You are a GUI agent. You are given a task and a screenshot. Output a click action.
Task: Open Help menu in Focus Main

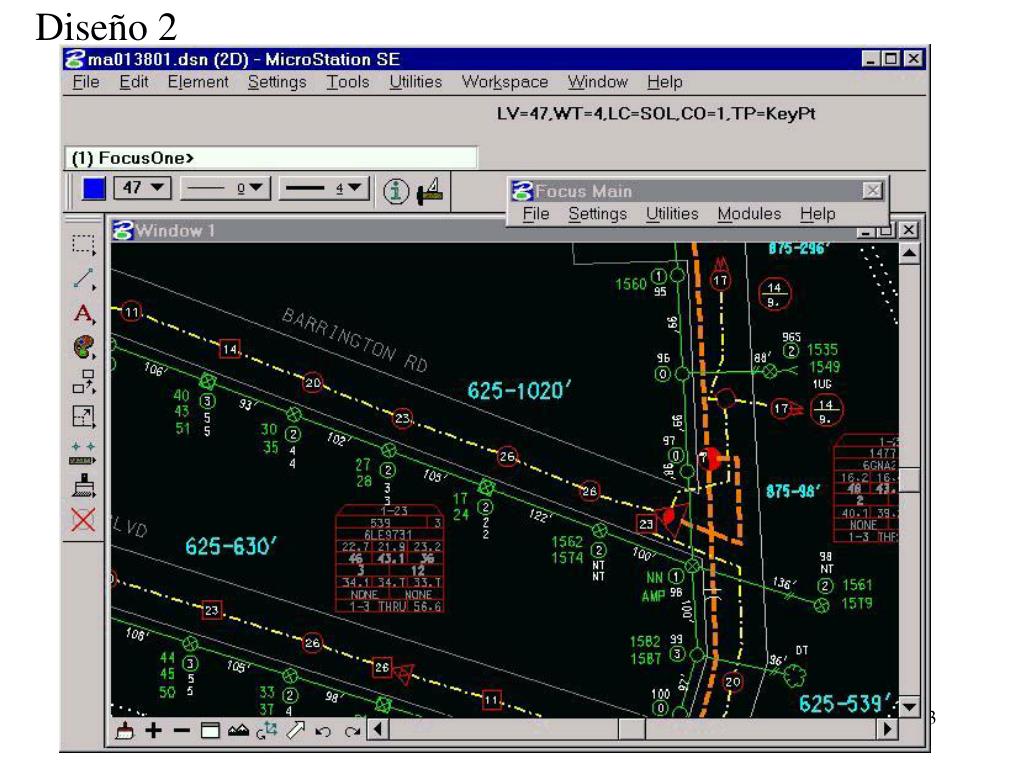click(818, 214)
